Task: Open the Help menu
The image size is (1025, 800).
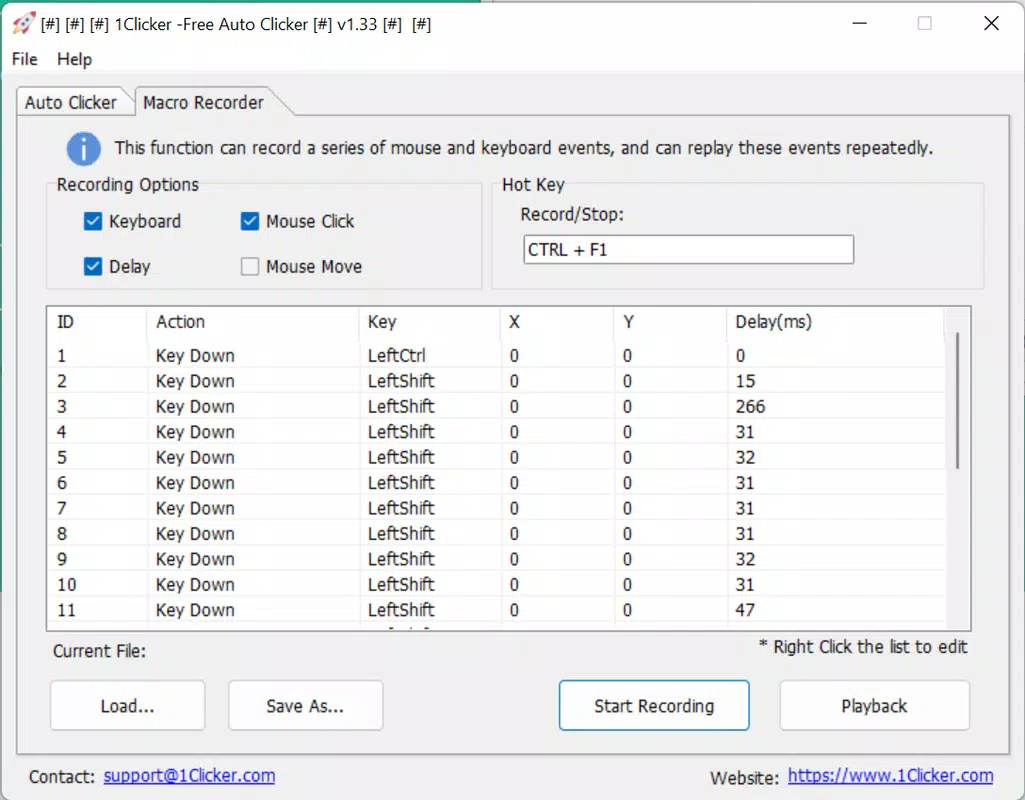Action: 75,59
